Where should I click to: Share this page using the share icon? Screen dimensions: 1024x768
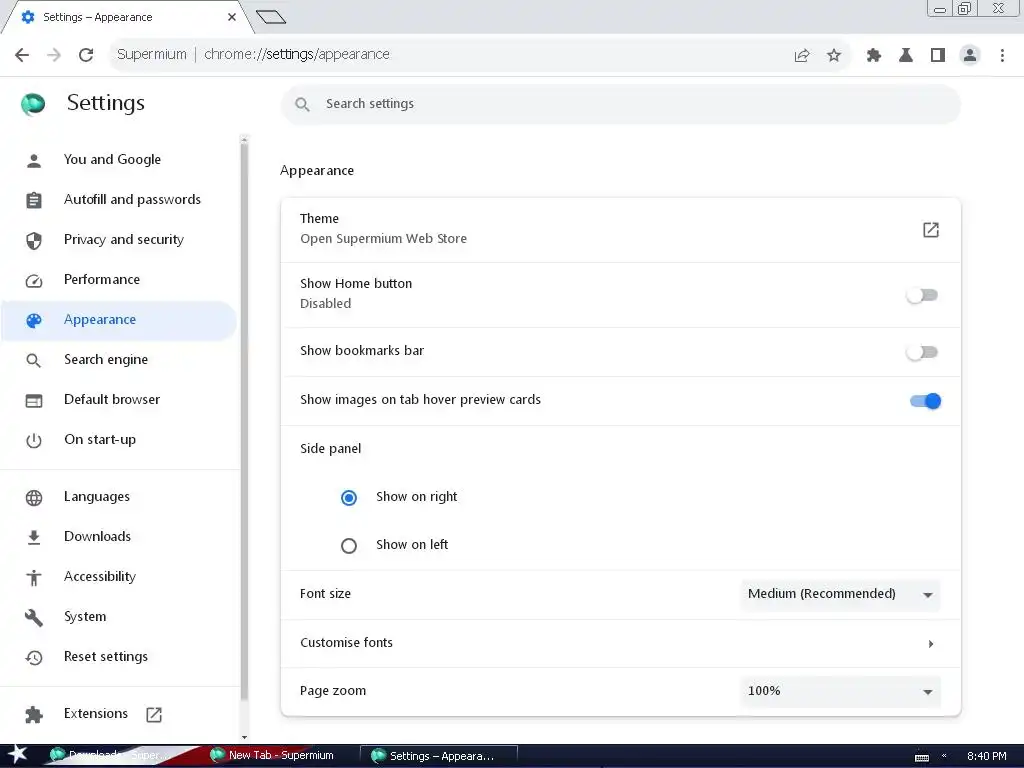pos(802,56)
